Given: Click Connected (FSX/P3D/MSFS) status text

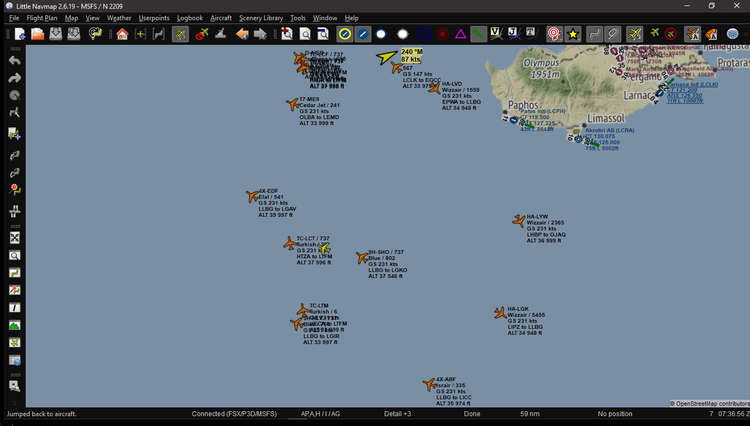Looking at the screenshot, I should point(234,414).
